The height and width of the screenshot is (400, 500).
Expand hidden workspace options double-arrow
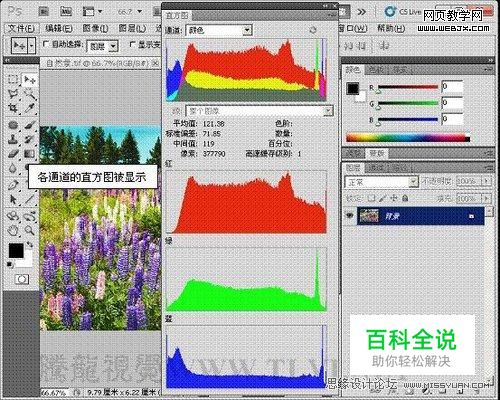(362, 12)
